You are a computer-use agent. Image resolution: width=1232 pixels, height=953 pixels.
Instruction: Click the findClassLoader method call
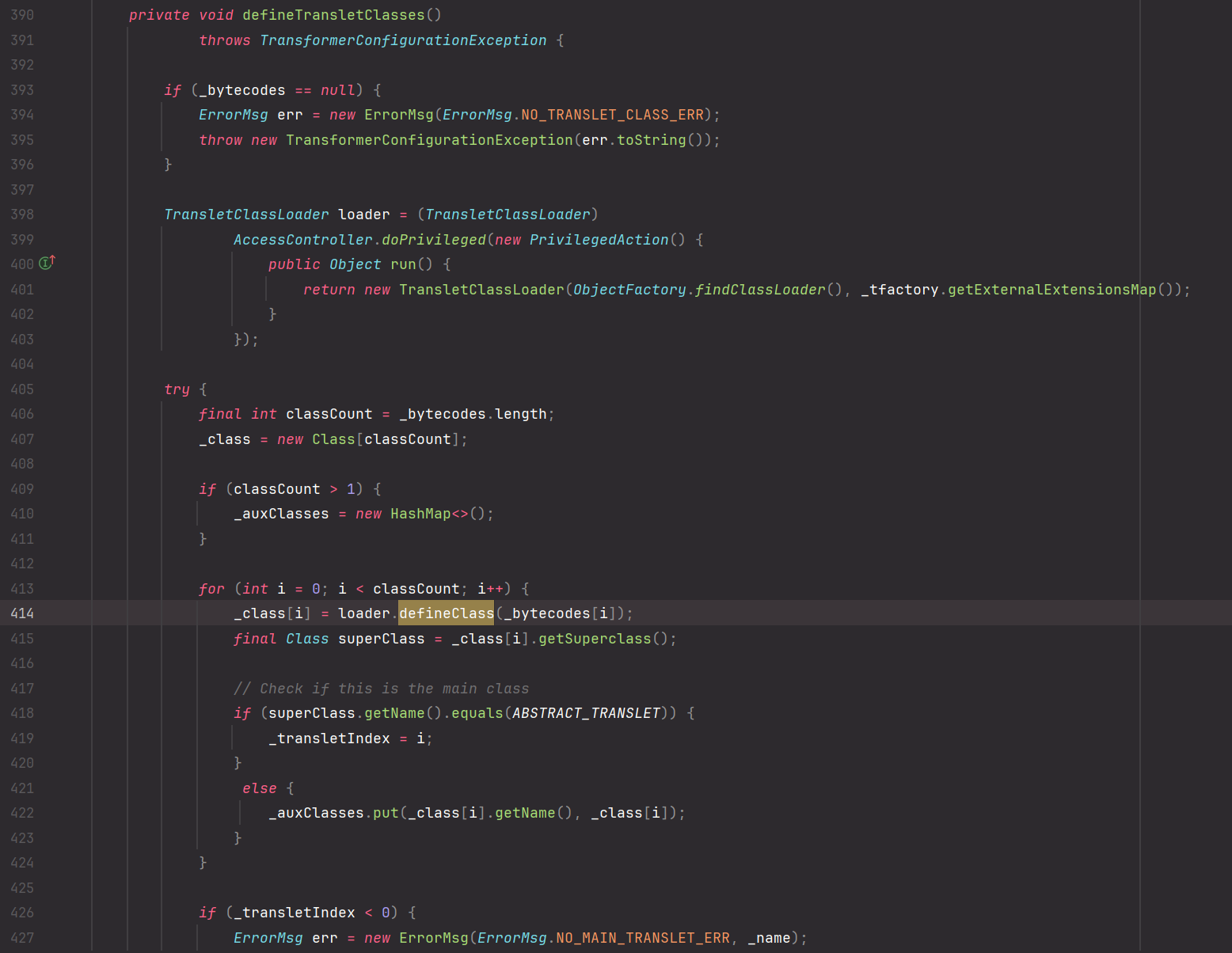tap(759, 290)
